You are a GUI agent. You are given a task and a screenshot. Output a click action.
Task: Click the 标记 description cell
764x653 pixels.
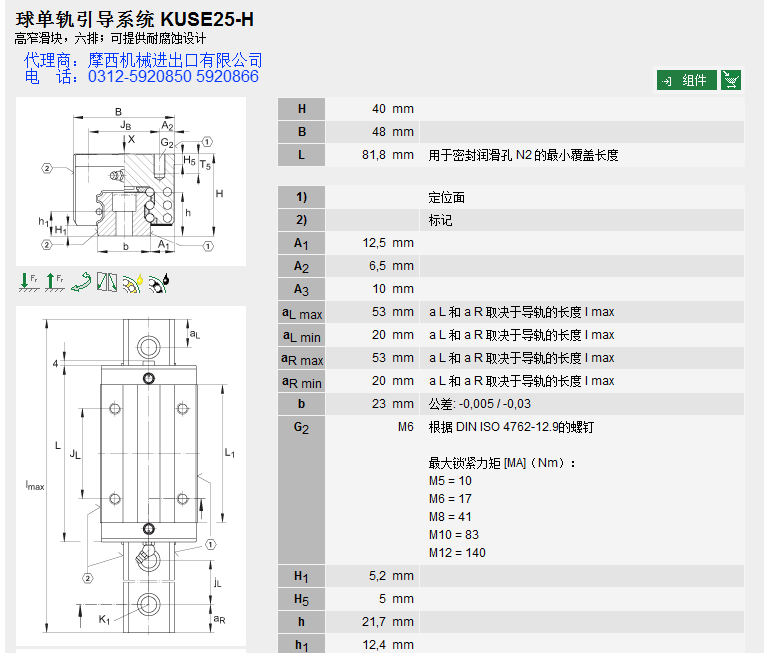tap(441, 220)
